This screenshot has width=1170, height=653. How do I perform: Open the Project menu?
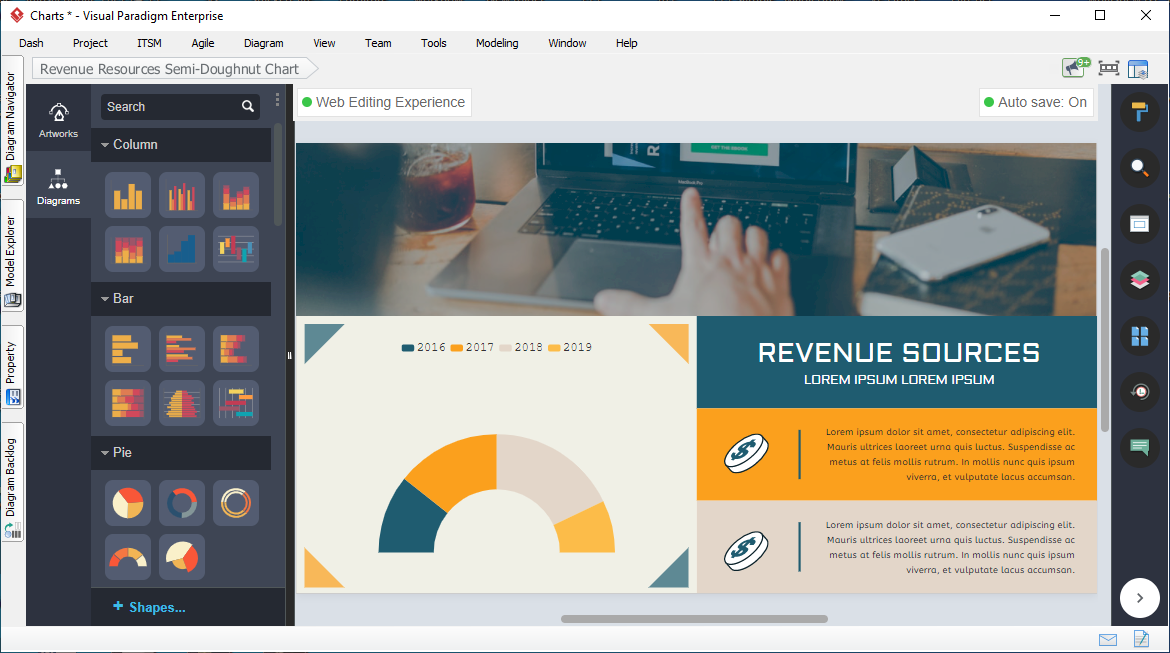click(90, 43)
